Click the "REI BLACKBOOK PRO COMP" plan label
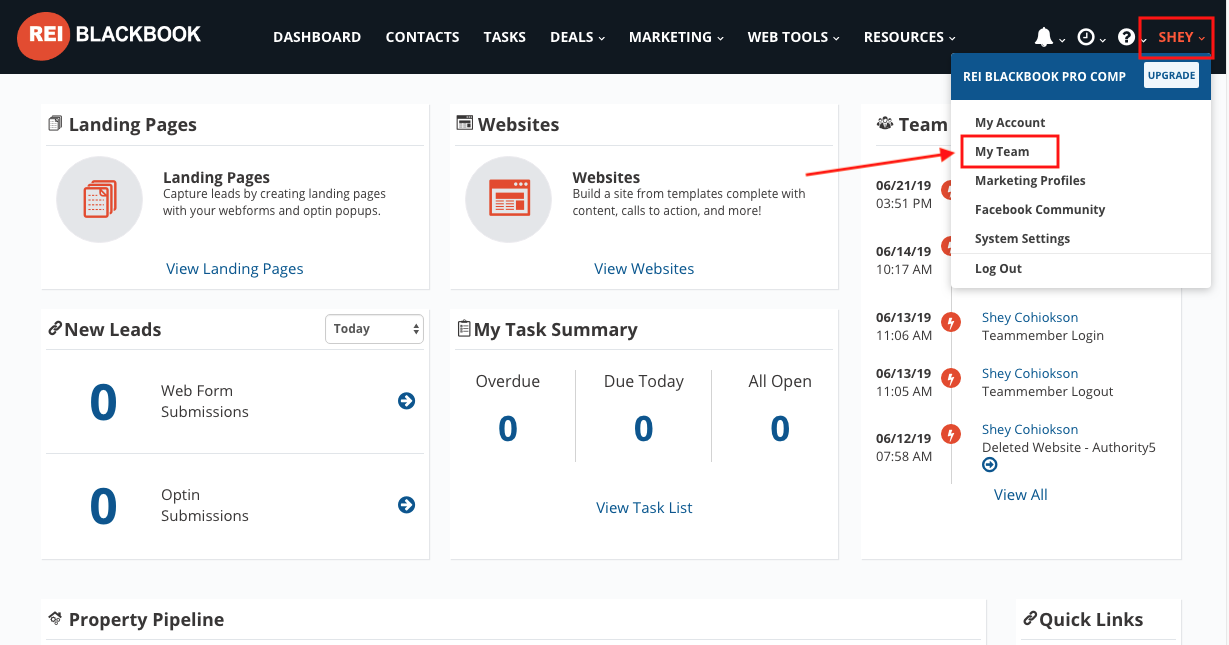The image size is (1229, 645). (x=1044, y=76)
